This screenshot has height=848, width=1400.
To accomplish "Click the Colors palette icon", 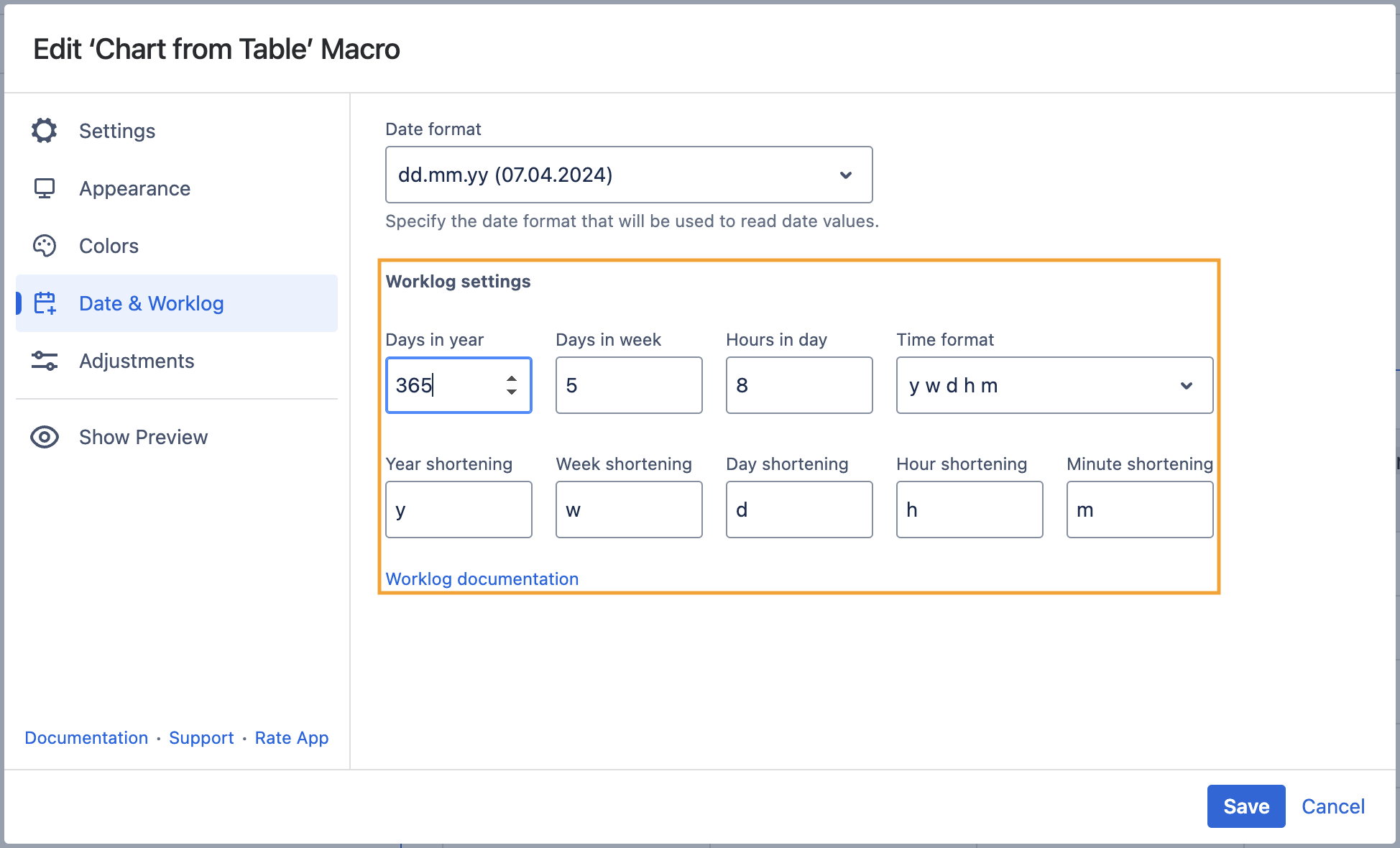I will pyautogui.click(x=44, y=246).
